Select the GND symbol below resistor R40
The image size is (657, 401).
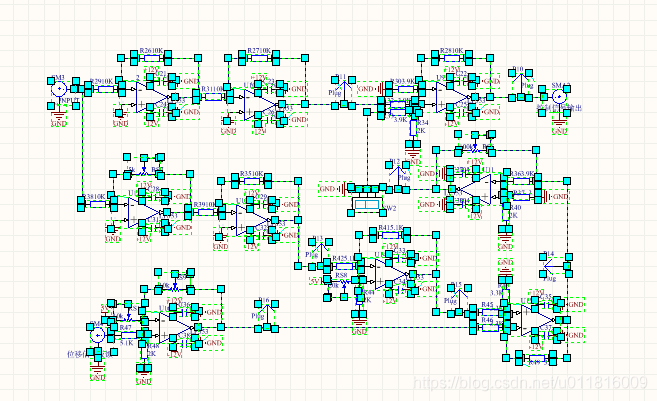pos(506,239)
